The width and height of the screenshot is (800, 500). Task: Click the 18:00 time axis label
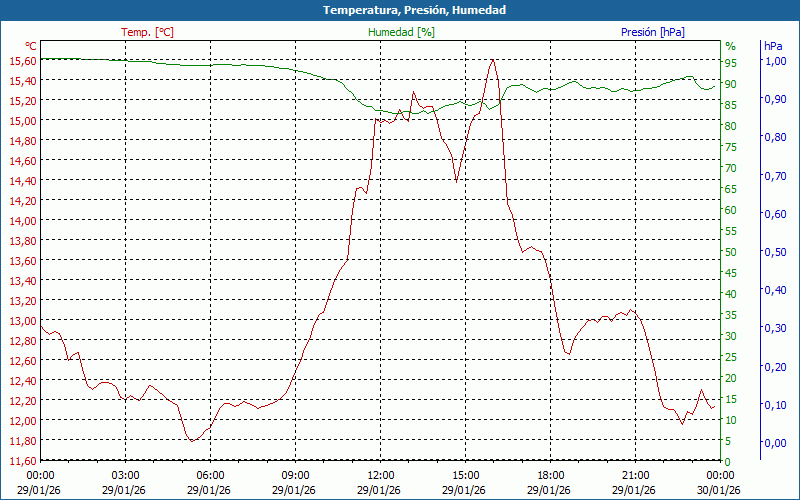coord(550,475)
